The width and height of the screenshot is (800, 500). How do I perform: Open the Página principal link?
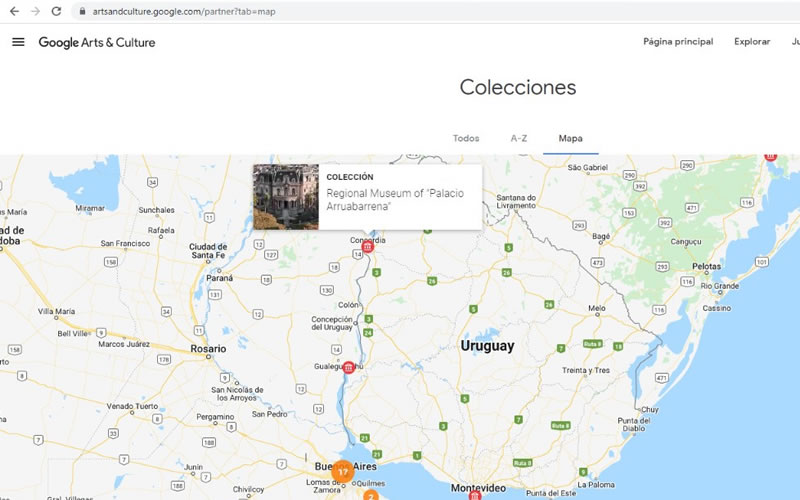[x=678, y=42]
